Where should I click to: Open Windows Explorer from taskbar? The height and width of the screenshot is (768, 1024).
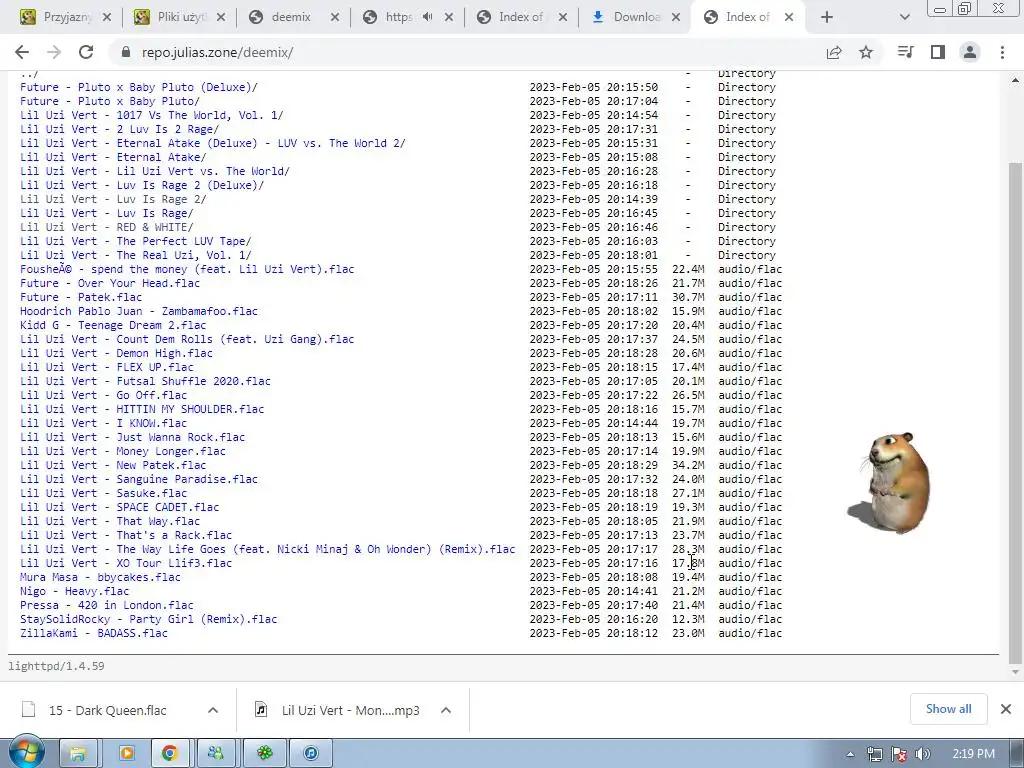(78, 753)
